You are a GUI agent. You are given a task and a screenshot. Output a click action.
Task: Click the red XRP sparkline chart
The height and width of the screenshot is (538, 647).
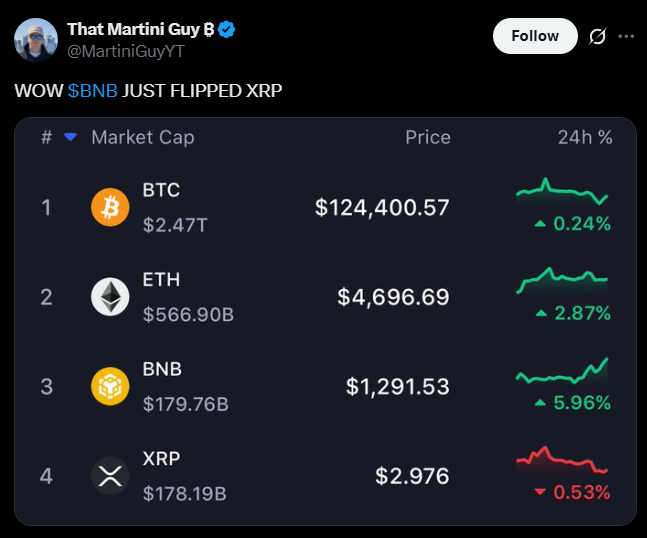click(x=562, y=460)
